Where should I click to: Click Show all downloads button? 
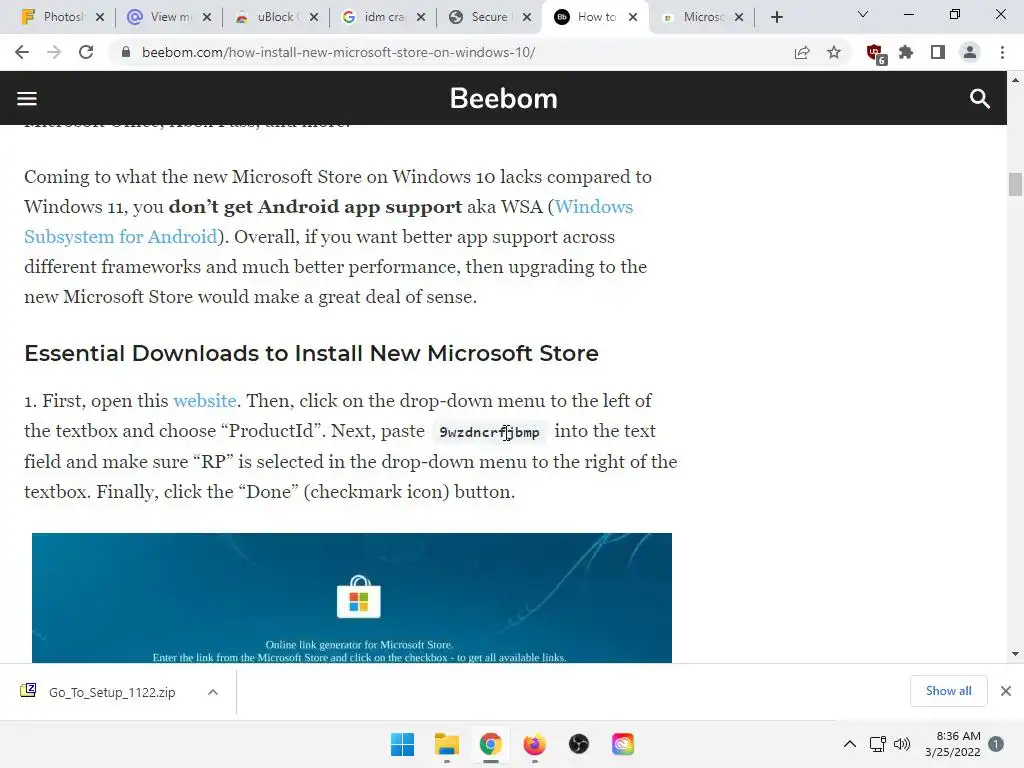(x=948, y=691)
